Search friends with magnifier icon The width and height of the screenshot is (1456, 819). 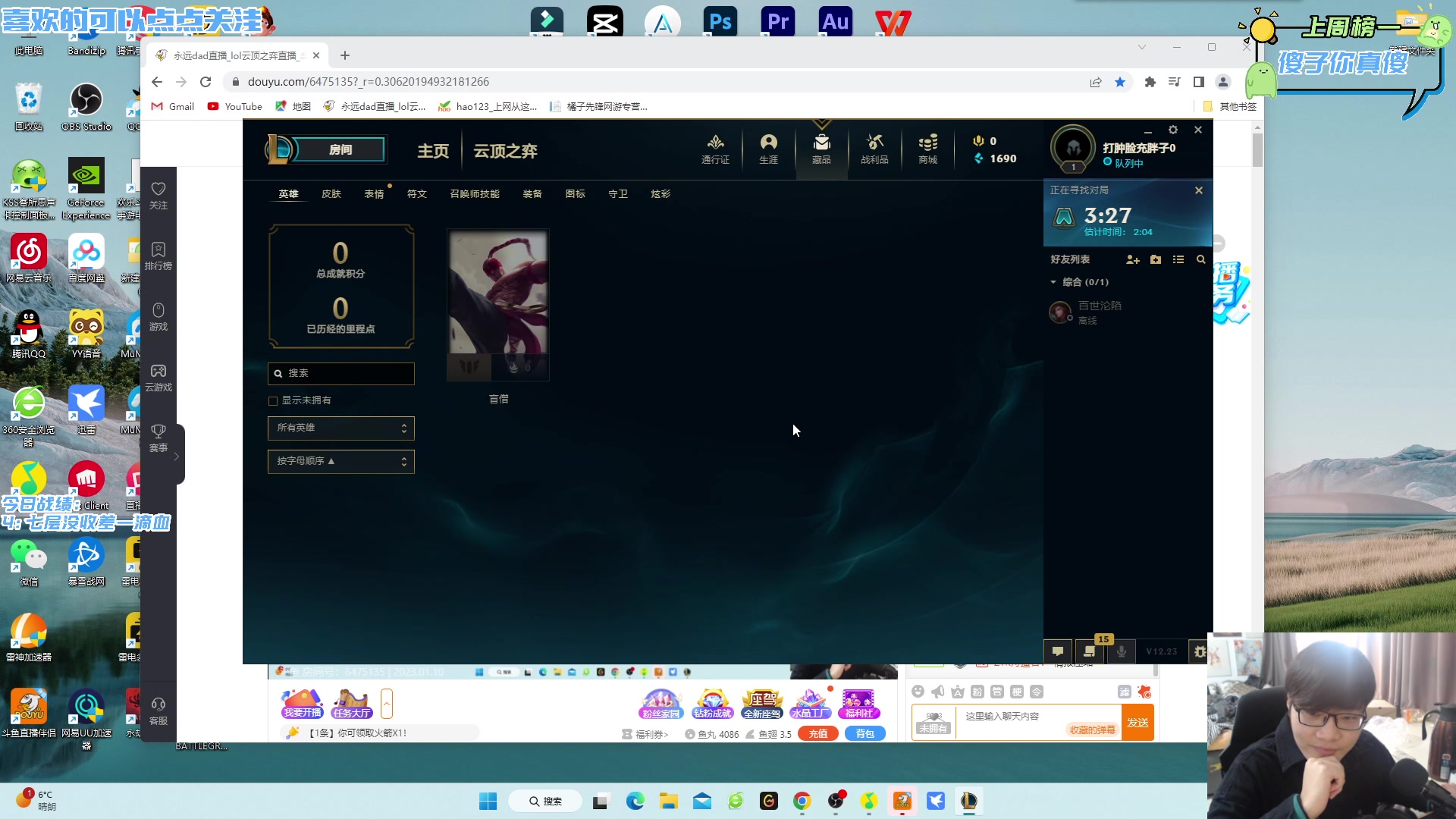1200,259
